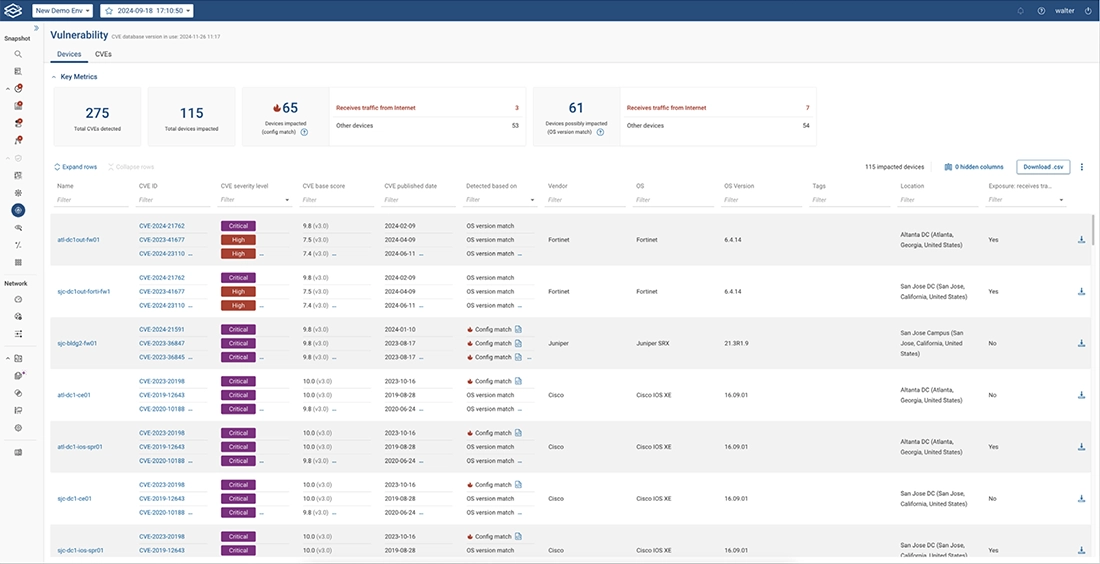Click the Download .csv button
The image size is (1100, 564).
1043,167
